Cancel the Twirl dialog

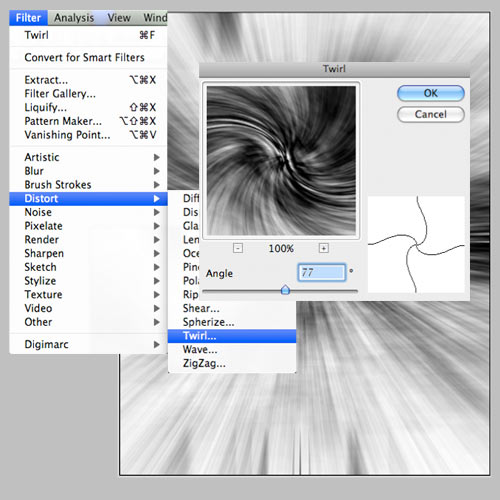pyautogui.click(x=431, y=114)
